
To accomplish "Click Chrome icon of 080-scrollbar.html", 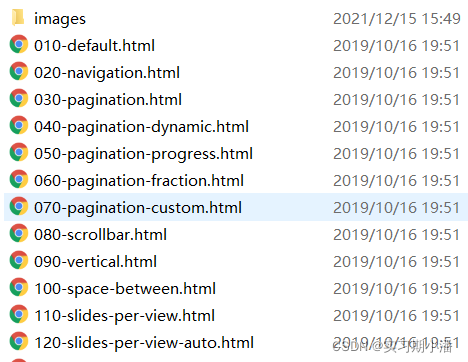I will 19,233.
